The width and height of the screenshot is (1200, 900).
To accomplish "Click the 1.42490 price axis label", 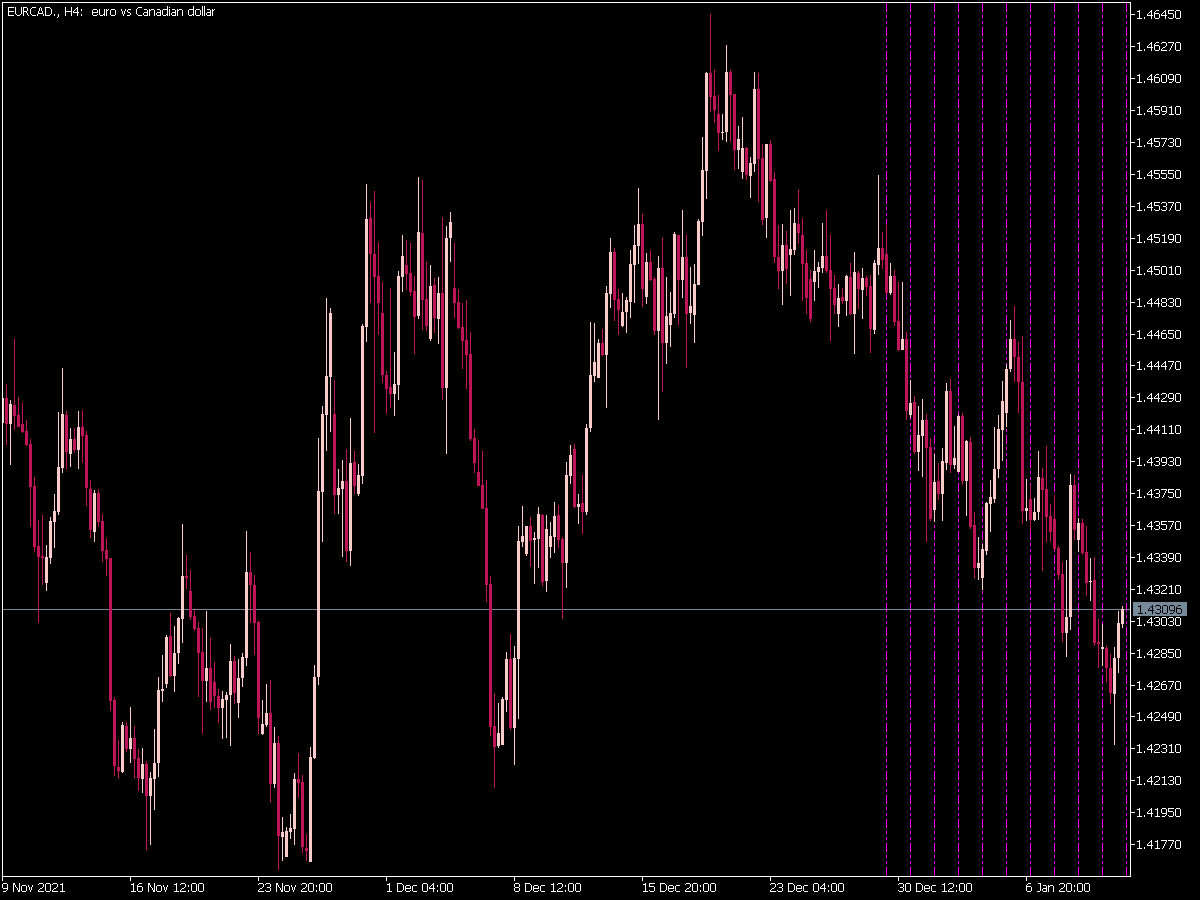I will pos(1160,716).
